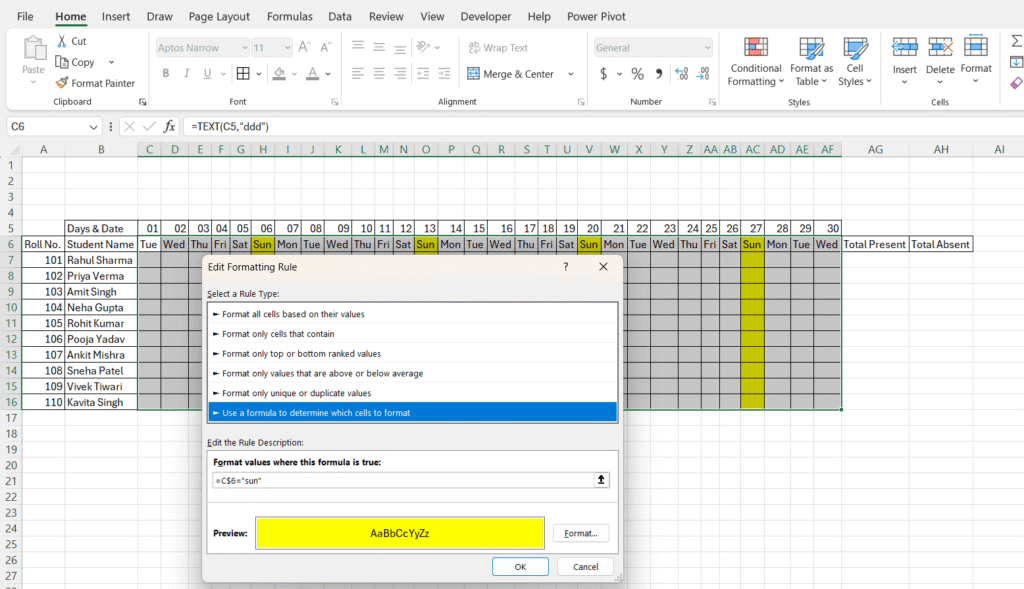Image resolution: width=1024 pixels, height=589 pixels.
Task: Switch to the Formulas tab
Action: click(289, 16)
